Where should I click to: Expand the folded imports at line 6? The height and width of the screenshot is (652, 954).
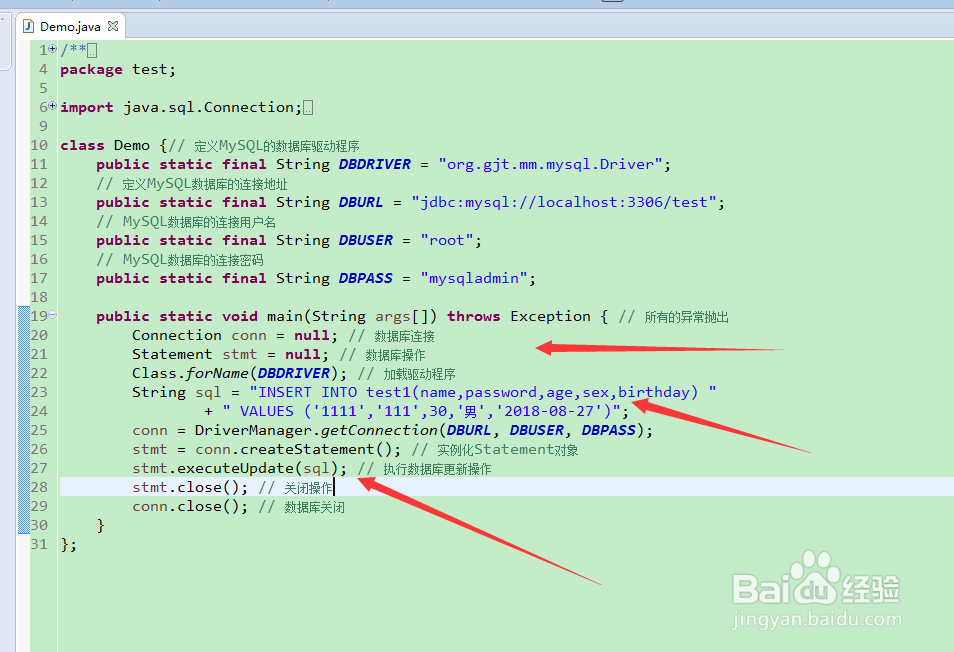pos(52,106)
